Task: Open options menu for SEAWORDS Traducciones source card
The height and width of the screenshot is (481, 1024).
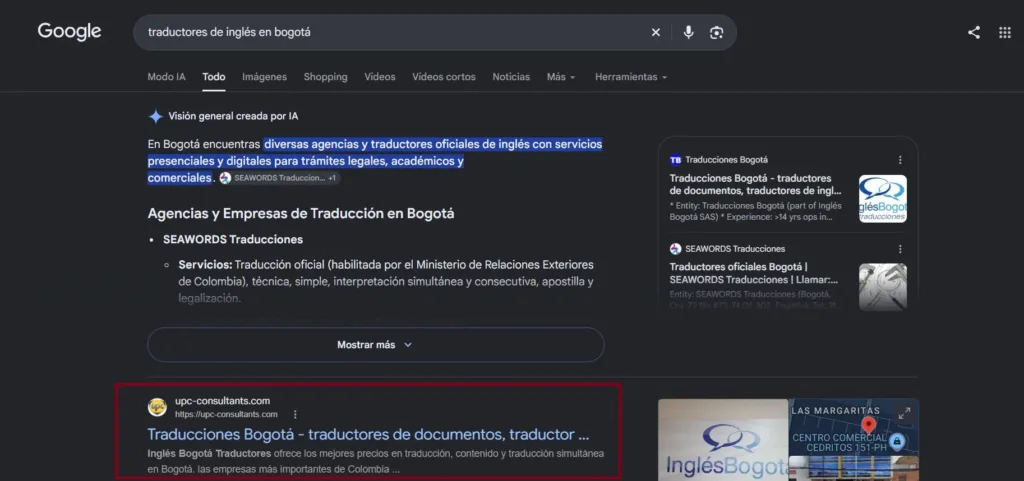Action: click(x=900, y=249)
